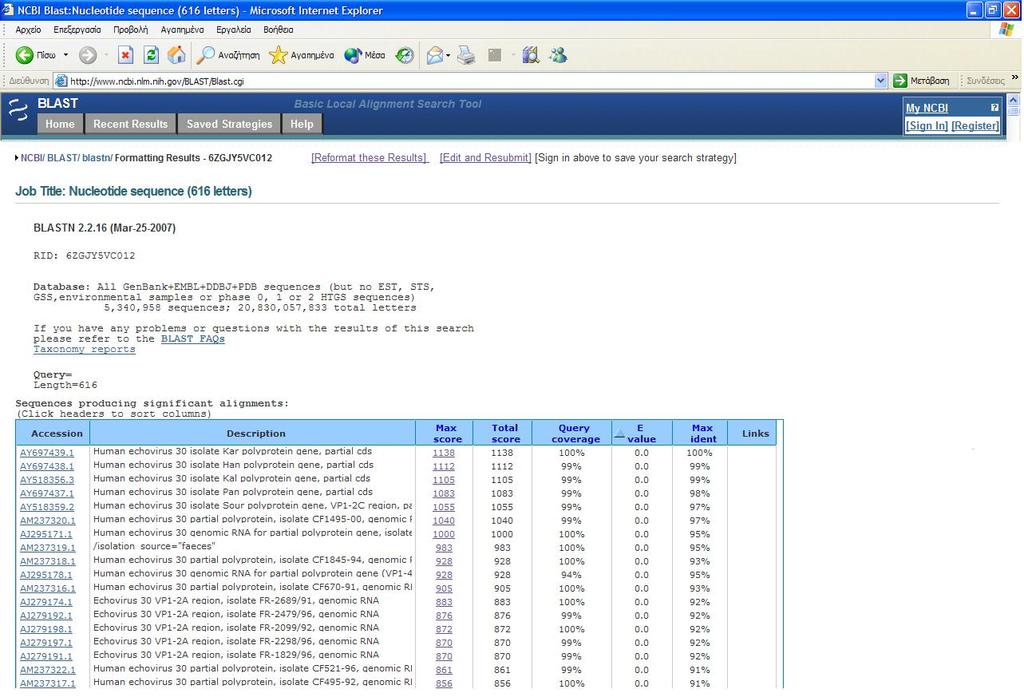Switch to the Saved Strategies tab

click(229, 124)
